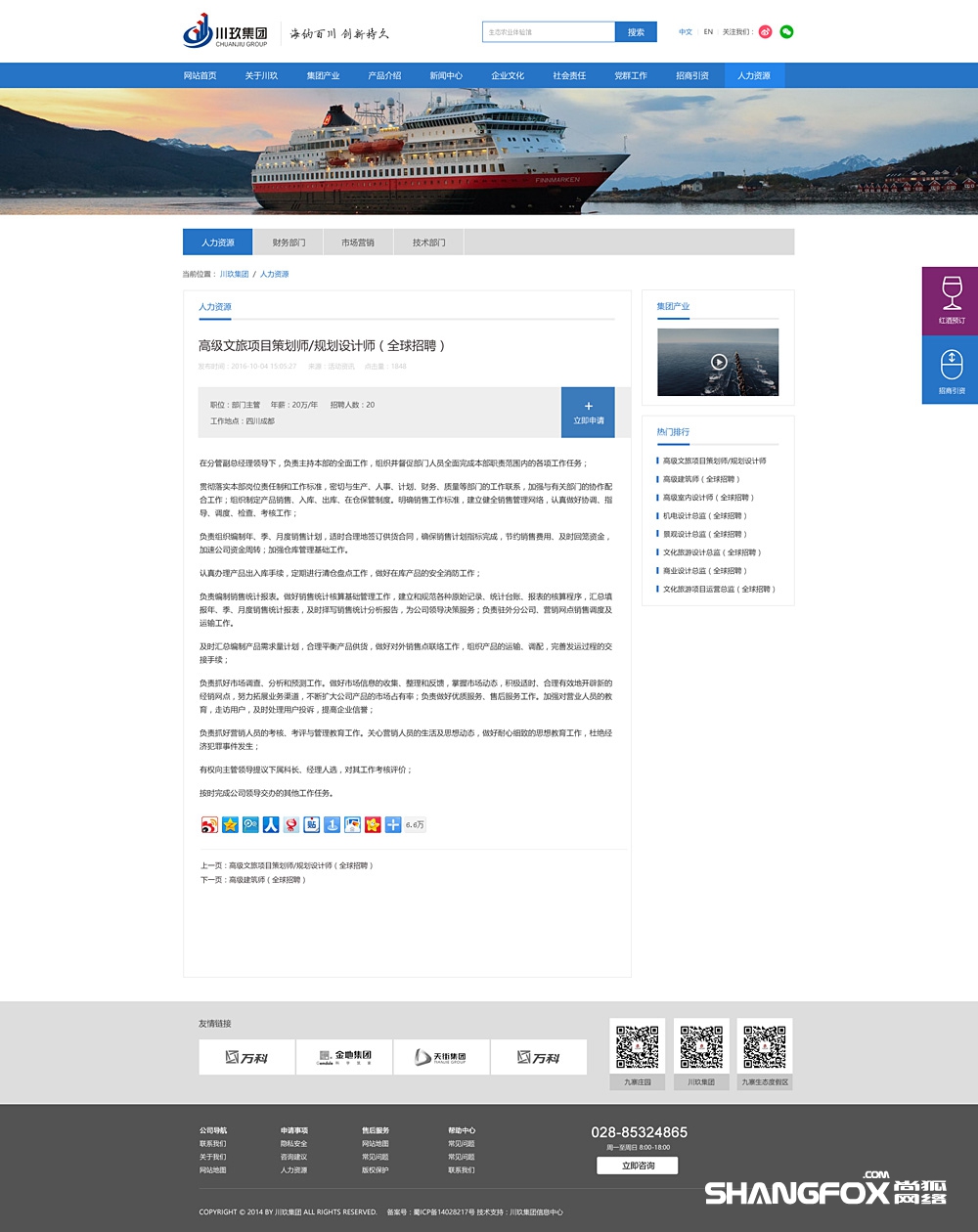This screenshot has width=978, height=1232.
Task: Open 关于我们 footer link
Action: coord(212,1157)
